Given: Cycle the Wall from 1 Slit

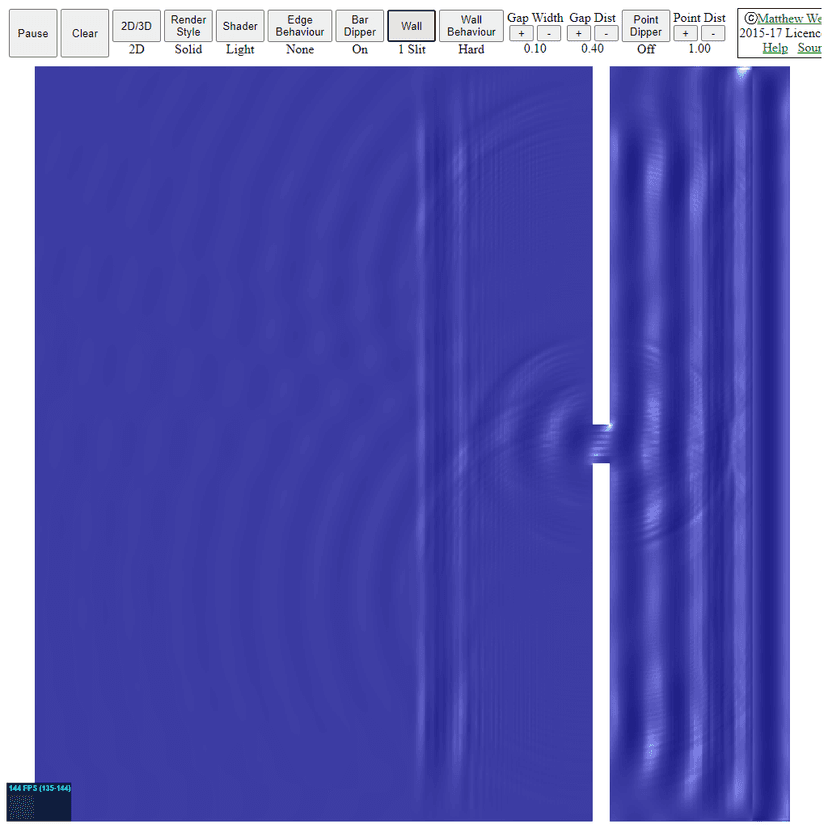Looking at the screenshot, I should tap(411, 26).
